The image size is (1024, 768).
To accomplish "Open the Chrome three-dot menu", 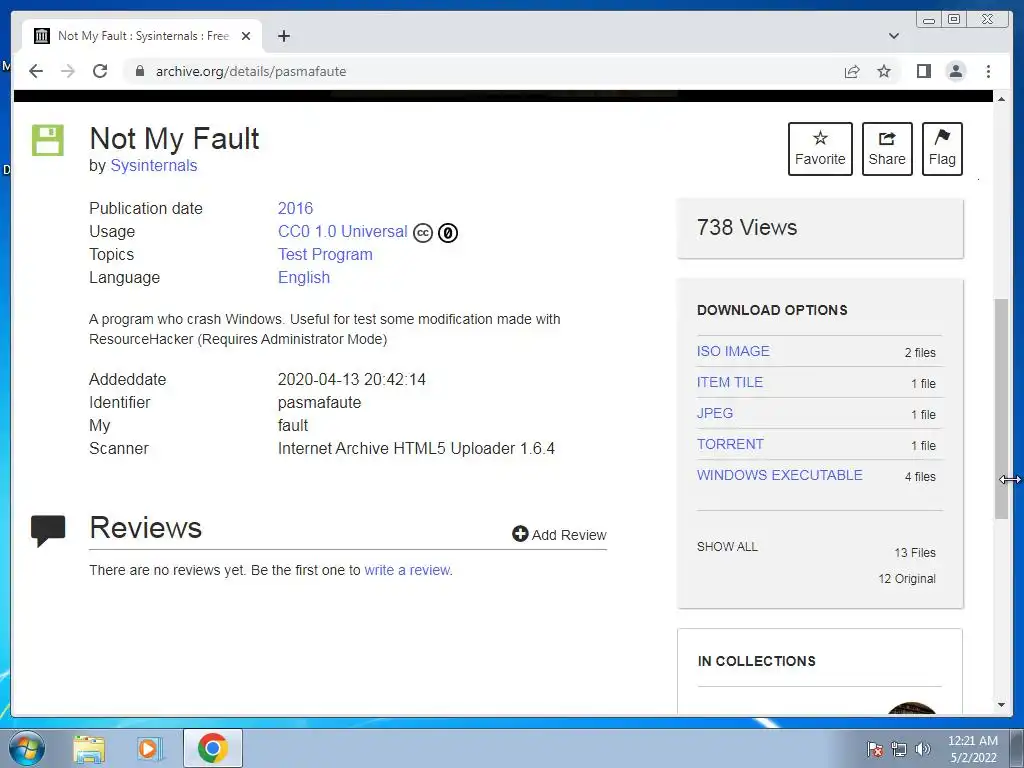I will click(x=988, y=71).
